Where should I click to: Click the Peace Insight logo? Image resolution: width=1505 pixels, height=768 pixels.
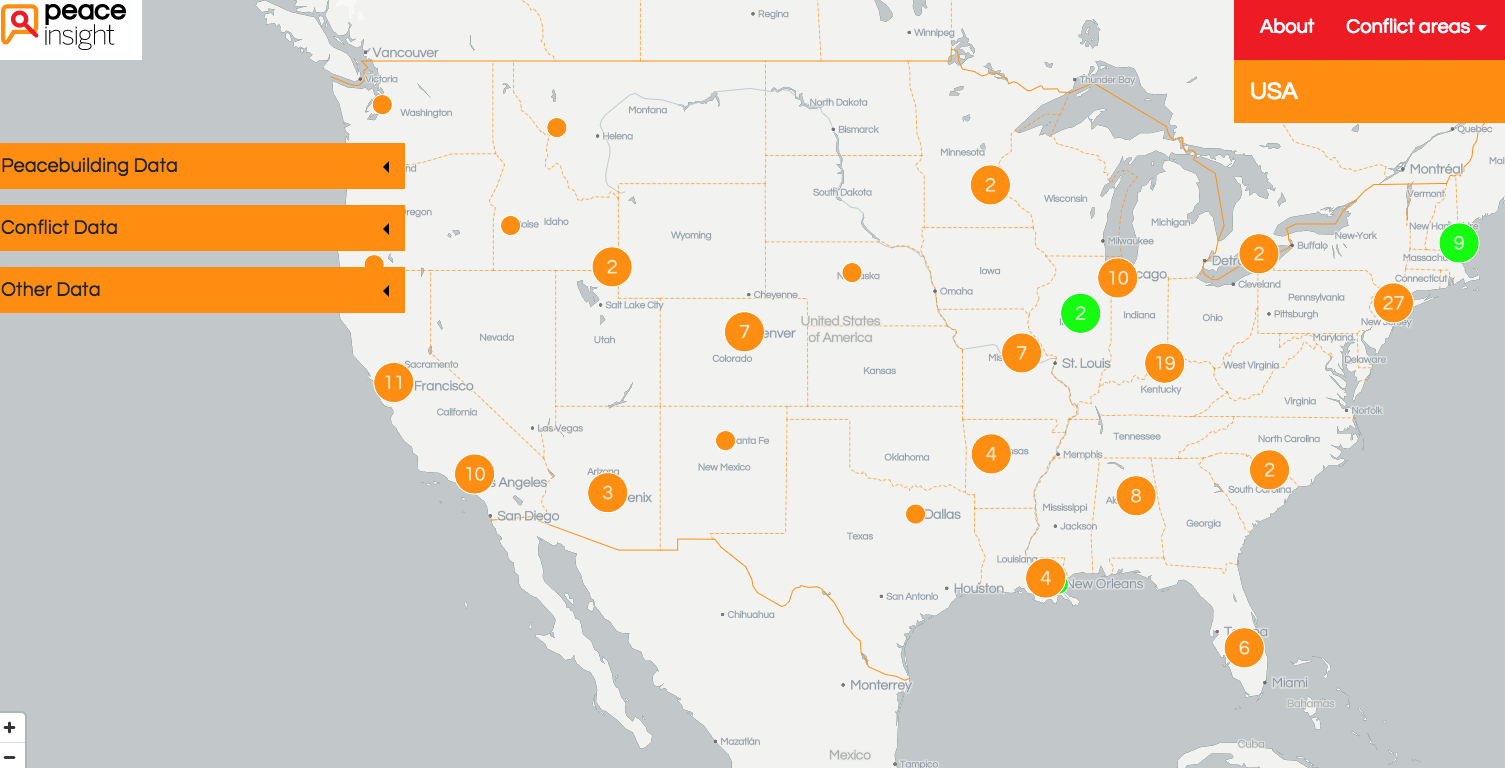pos(70,28)
